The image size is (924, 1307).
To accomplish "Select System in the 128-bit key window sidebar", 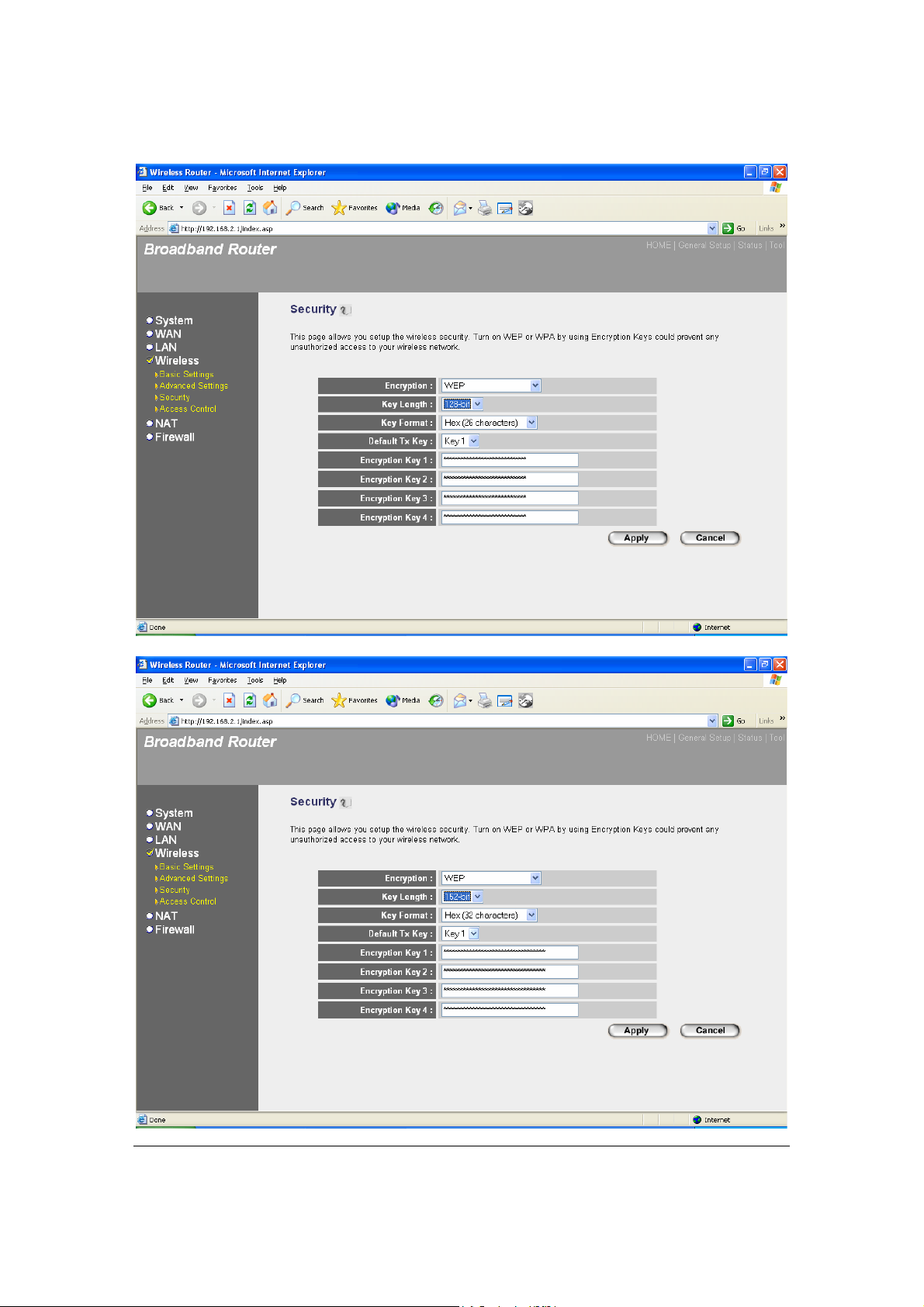I will (174, 320).
